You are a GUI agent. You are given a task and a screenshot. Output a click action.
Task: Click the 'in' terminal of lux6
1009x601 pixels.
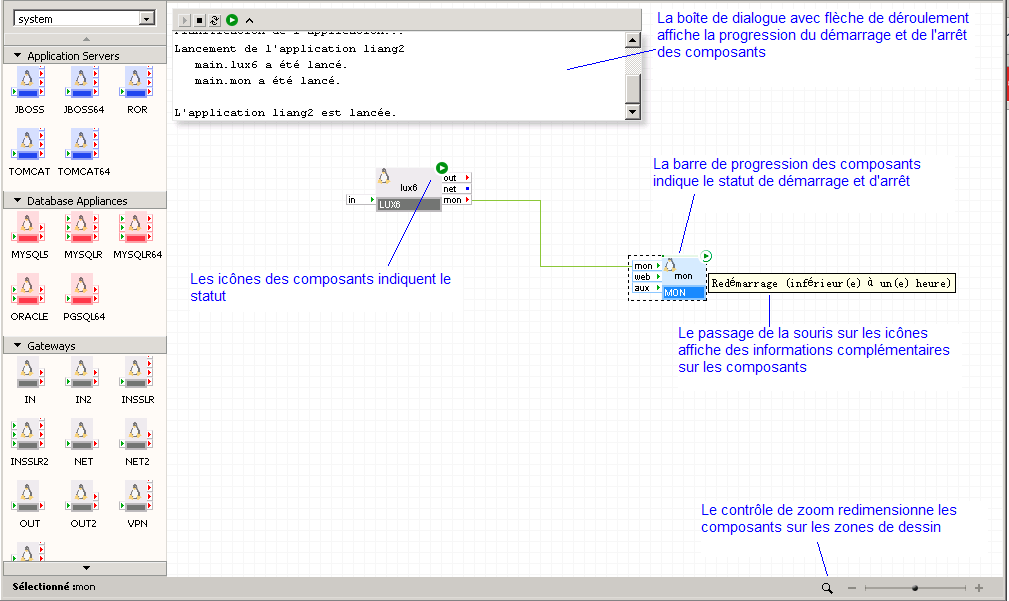(361, 200)
